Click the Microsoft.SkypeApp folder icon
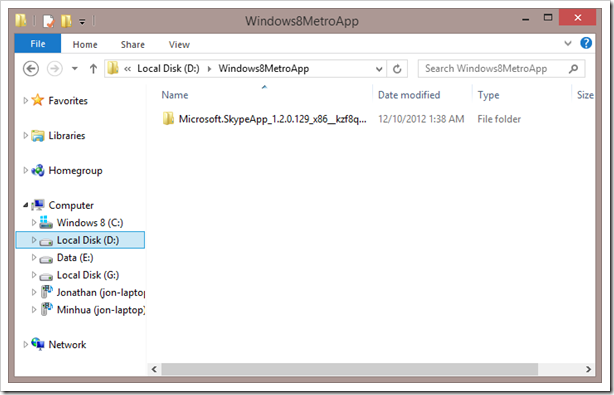 (168, 119)
